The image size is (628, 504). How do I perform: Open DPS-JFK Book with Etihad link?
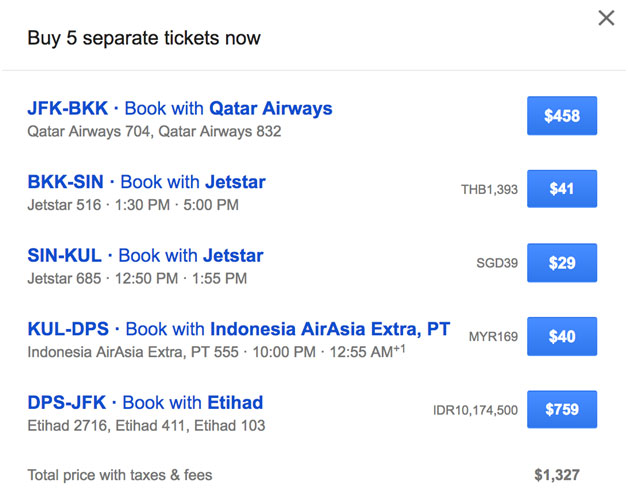[x=145, y=403]
